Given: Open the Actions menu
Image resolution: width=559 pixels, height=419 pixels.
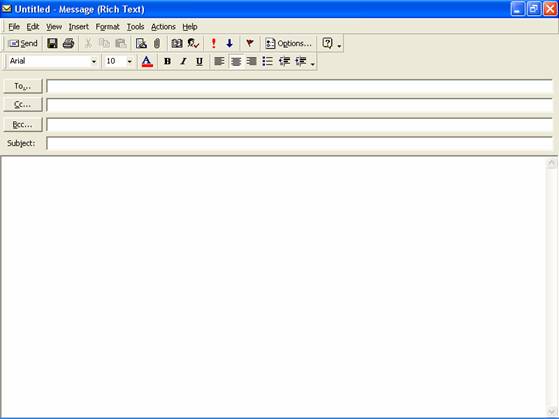Looking at the screenshot, I should click(163, 27).
